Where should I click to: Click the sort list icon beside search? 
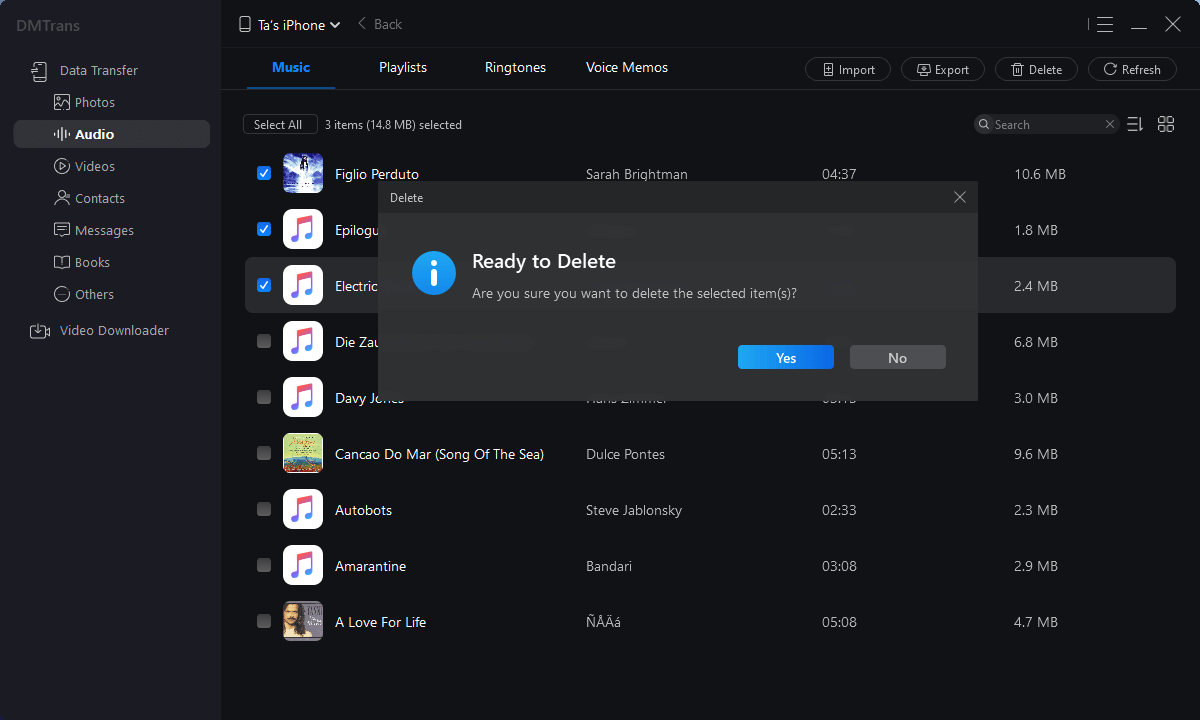pos(1135,124)
